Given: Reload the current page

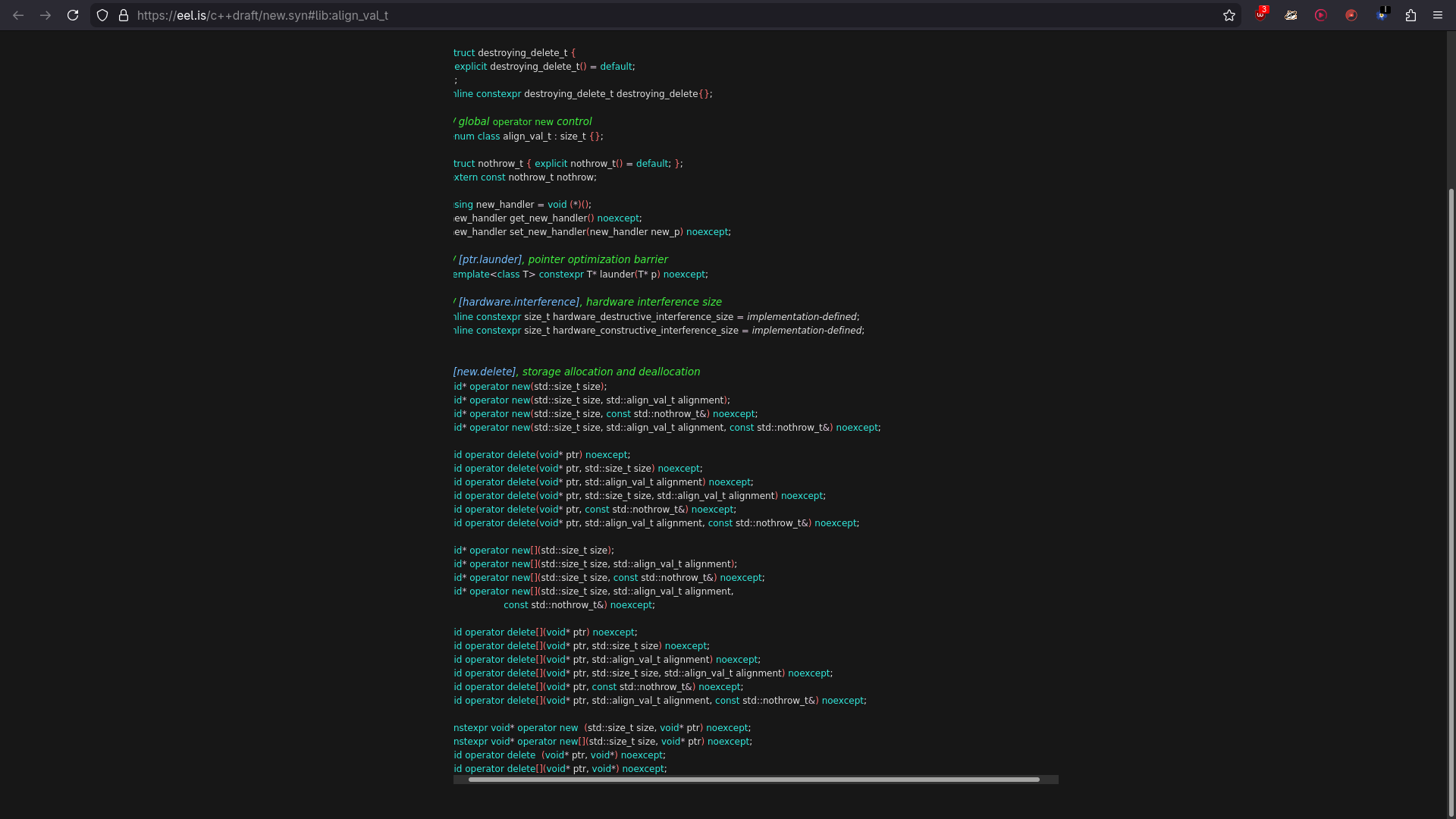Looking at the screenshot, I should [73, 15].
